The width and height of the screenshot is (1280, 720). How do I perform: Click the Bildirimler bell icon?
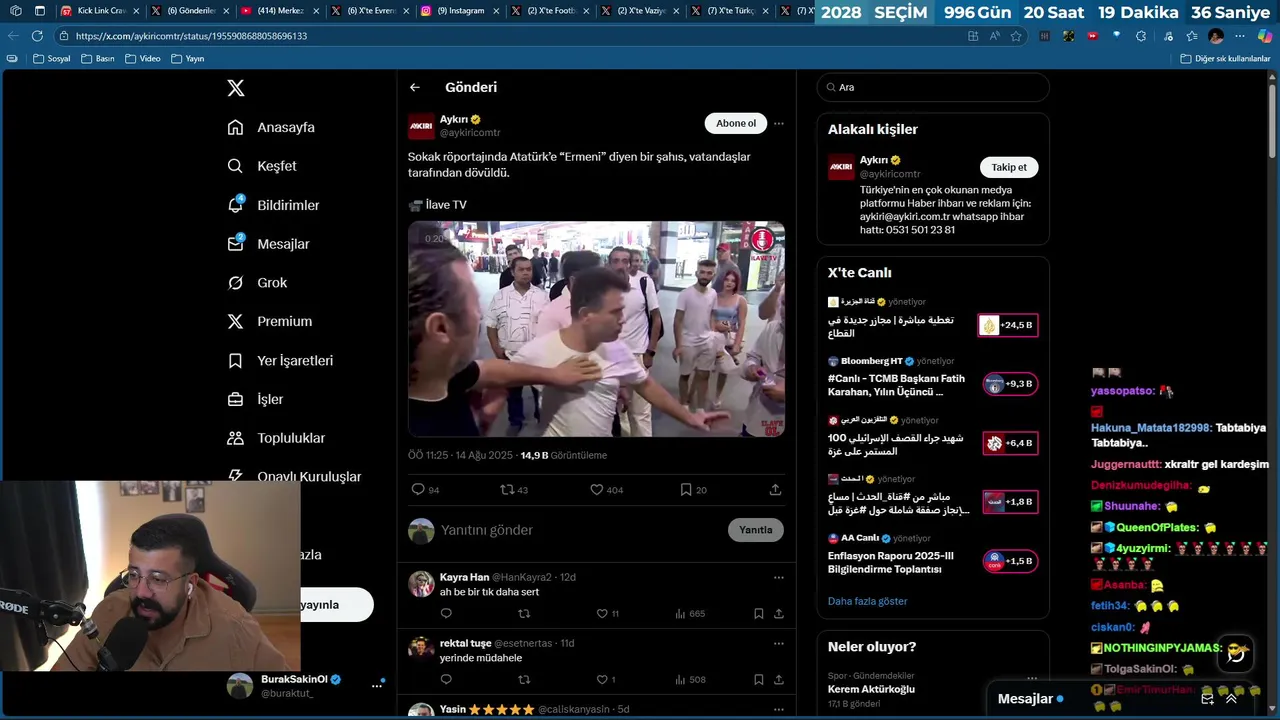click(x=235, y=205)
